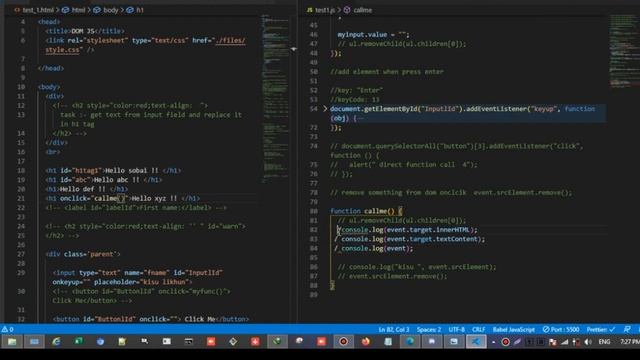
Task: Select callme in the right breadcrumb
Action: pos(362,10)
